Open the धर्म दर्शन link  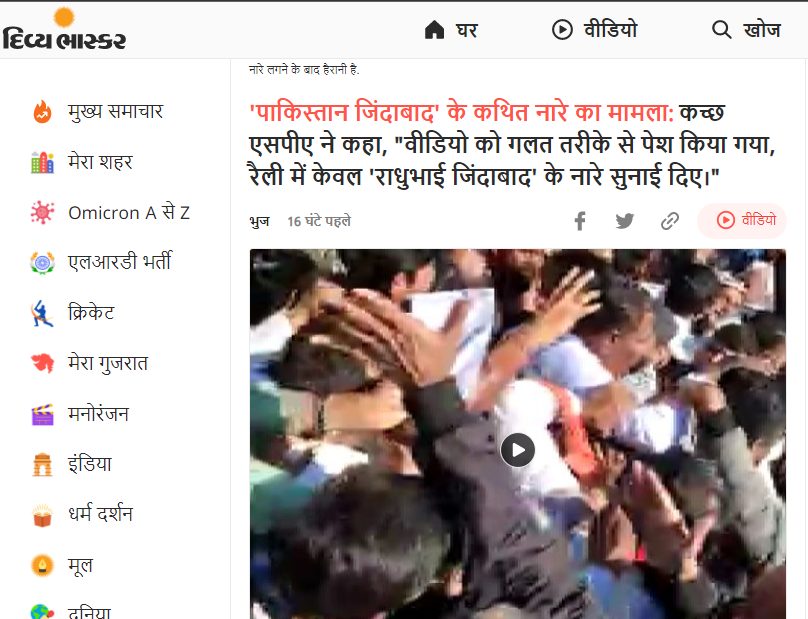coord(100,514)
